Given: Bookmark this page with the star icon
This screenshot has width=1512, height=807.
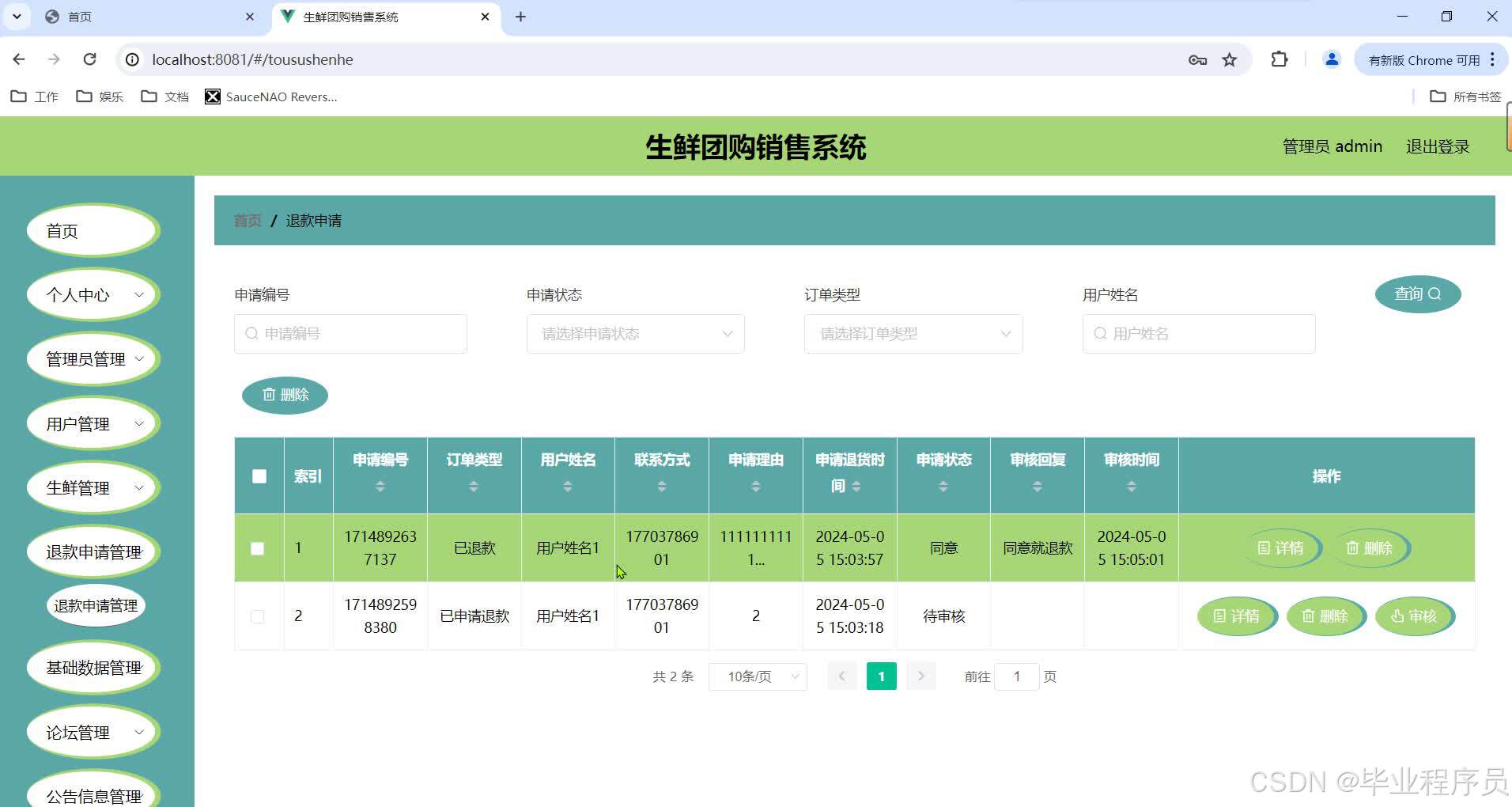Looking at the screenshot, I should (1230, 60).
